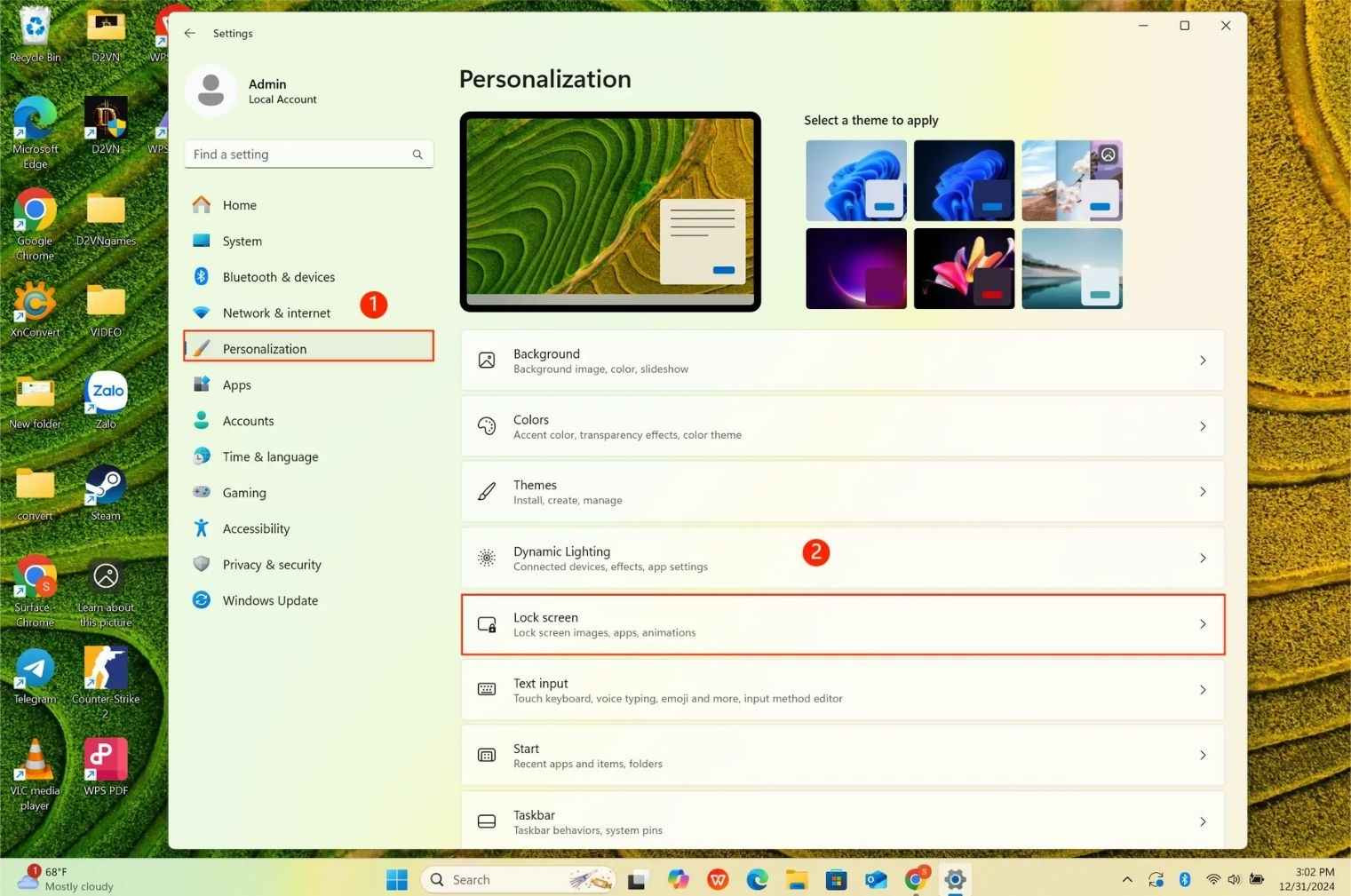Click the Accessibility icon
1351x896 pixels.
point(203,527)
